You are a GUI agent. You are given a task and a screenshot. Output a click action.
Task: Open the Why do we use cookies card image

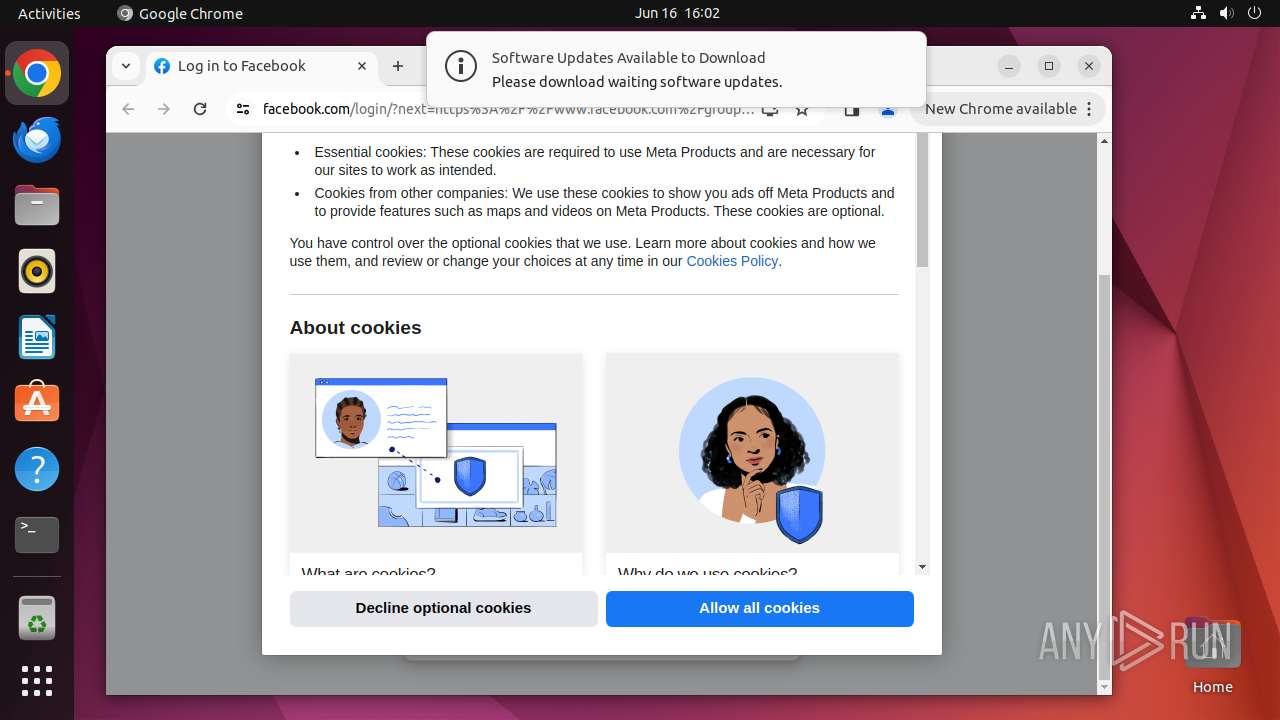[x=752, y=453]
